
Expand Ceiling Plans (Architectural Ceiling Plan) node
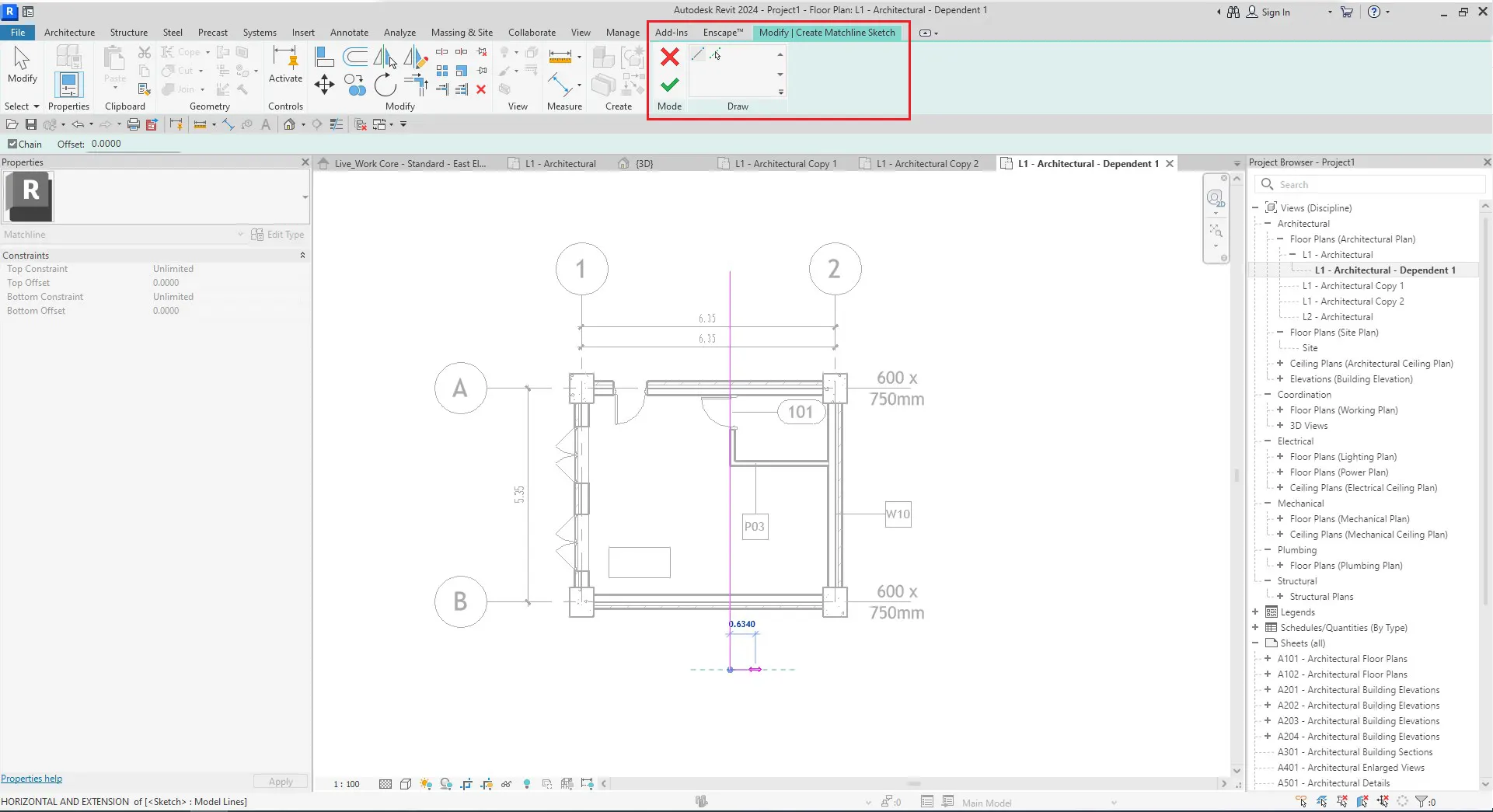click(1280, 364)
